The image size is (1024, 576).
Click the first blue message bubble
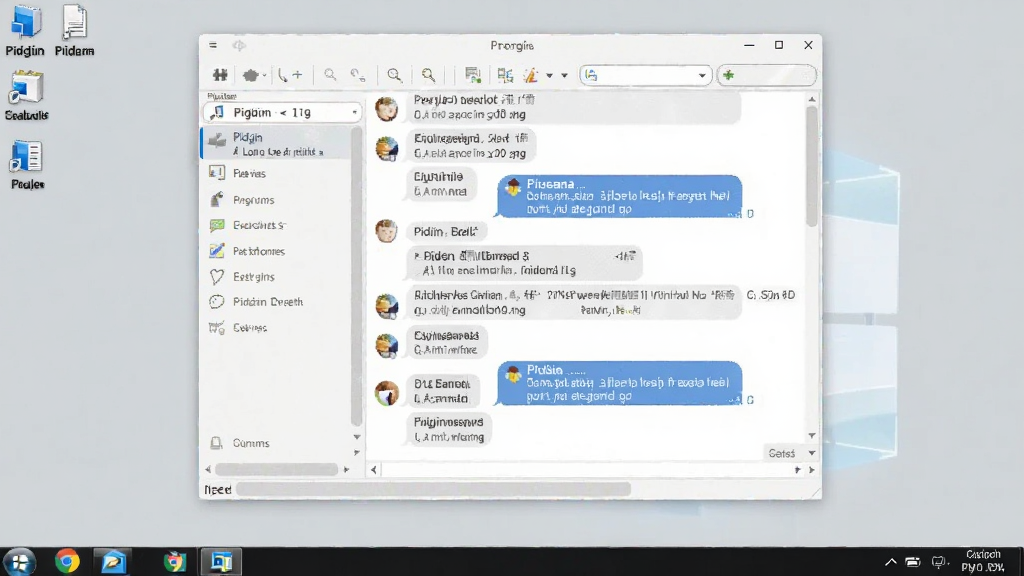[x=619, y=196]
